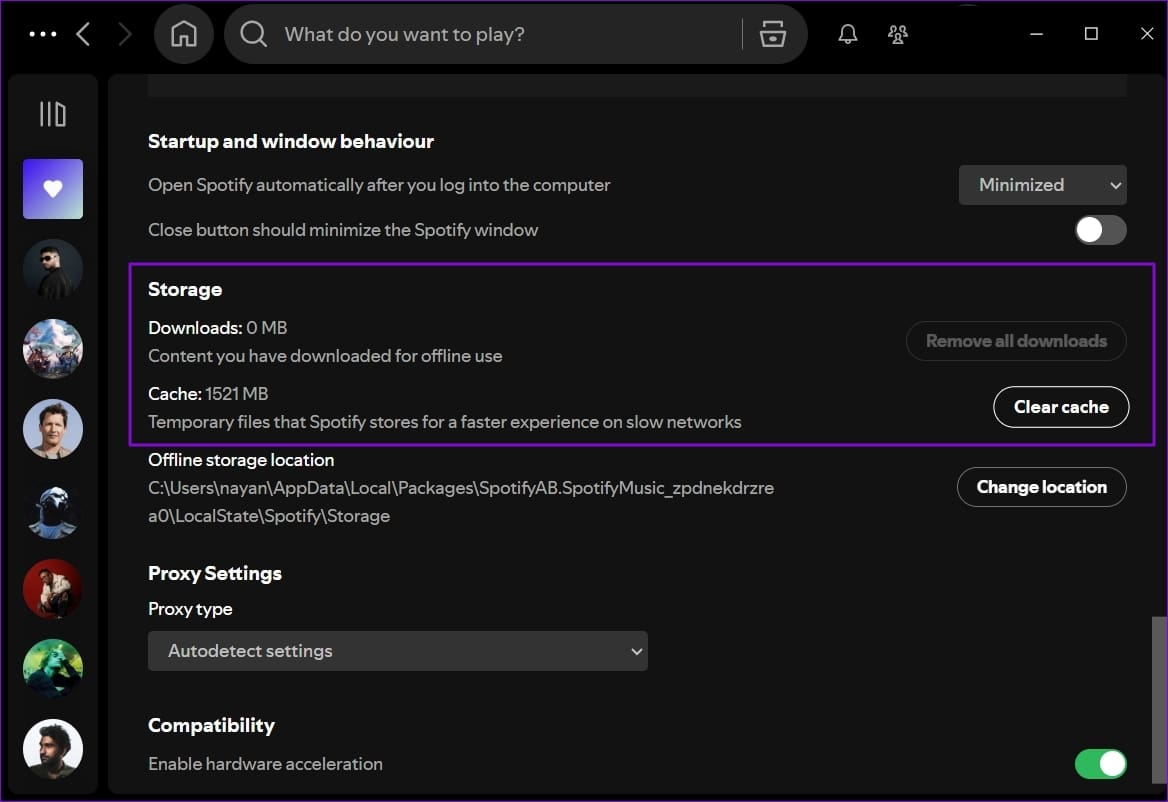Image resolution: width=1168 pixels, height=802 pixels.
Task: Open the colorful anime artwork thumbnail
Action: coord(53,349)
